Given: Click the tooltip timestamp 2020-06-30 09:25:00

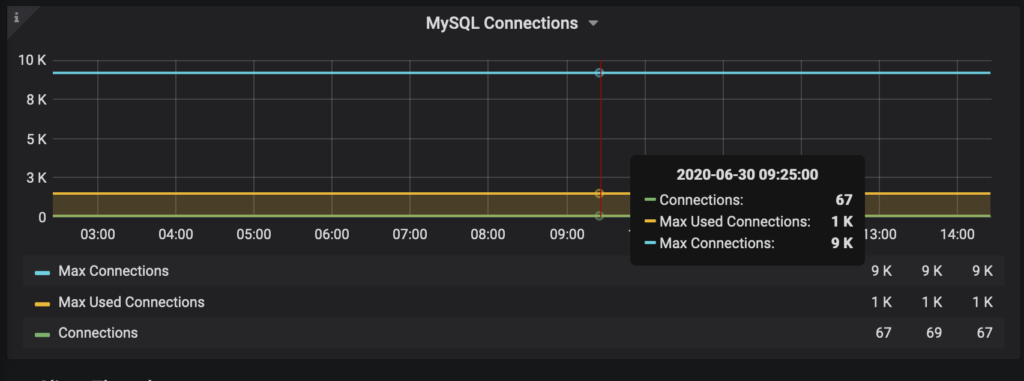Looking at the screenshot, I should [x=747, y=174].
